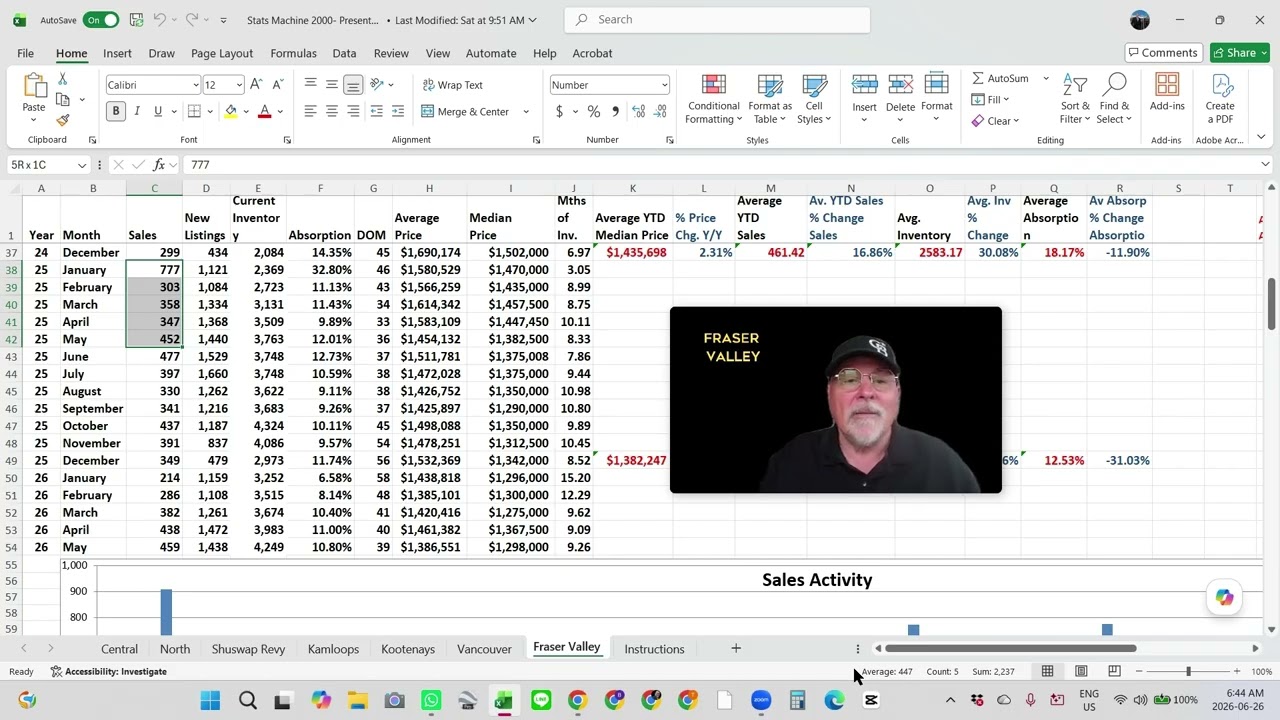This screenshot has height=720, width=1280.
Task: Switch to Page Break Preview view
Action: click(1114, 671)
